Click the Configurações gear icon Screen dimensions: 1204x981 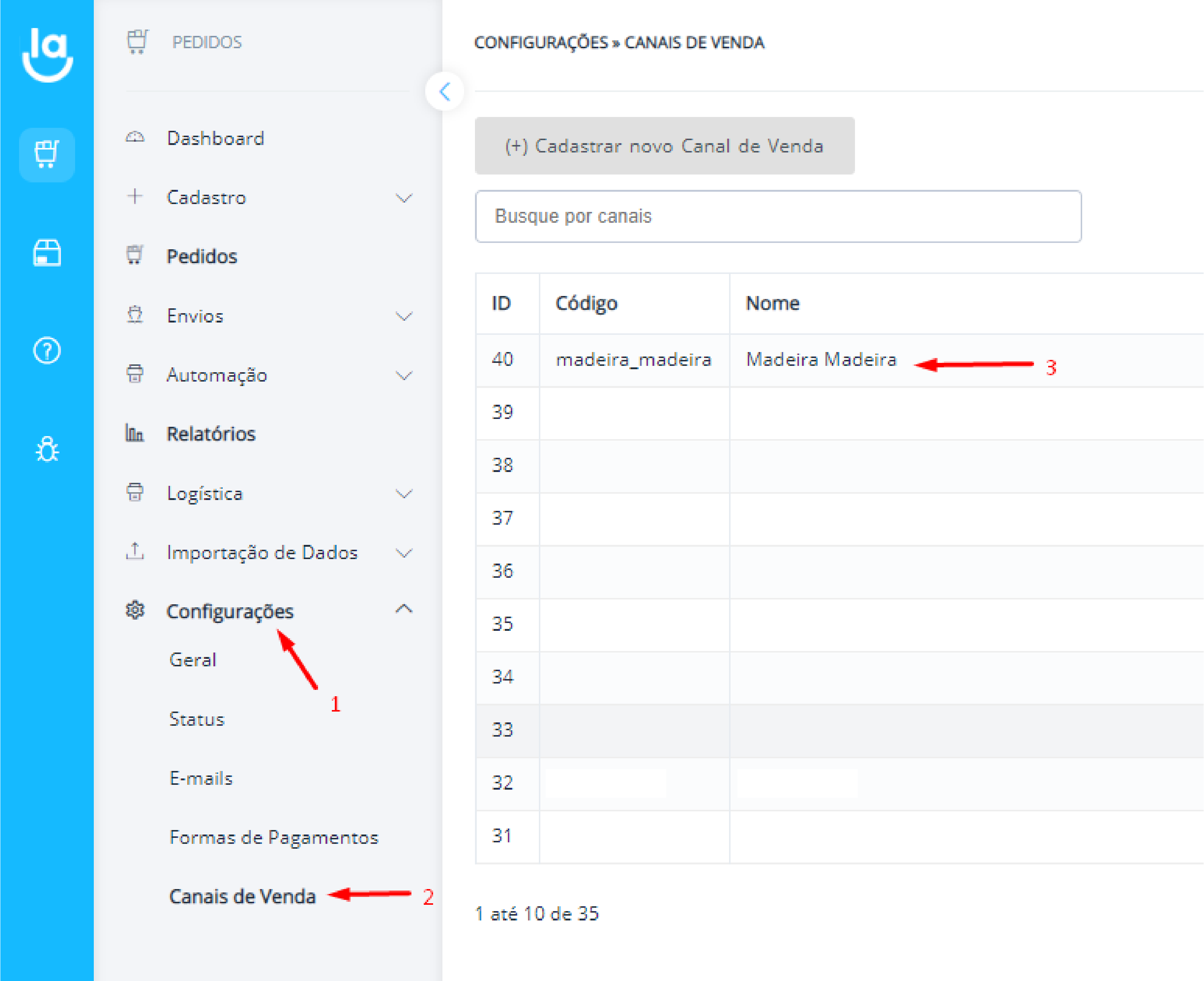[x=135, y=610]
